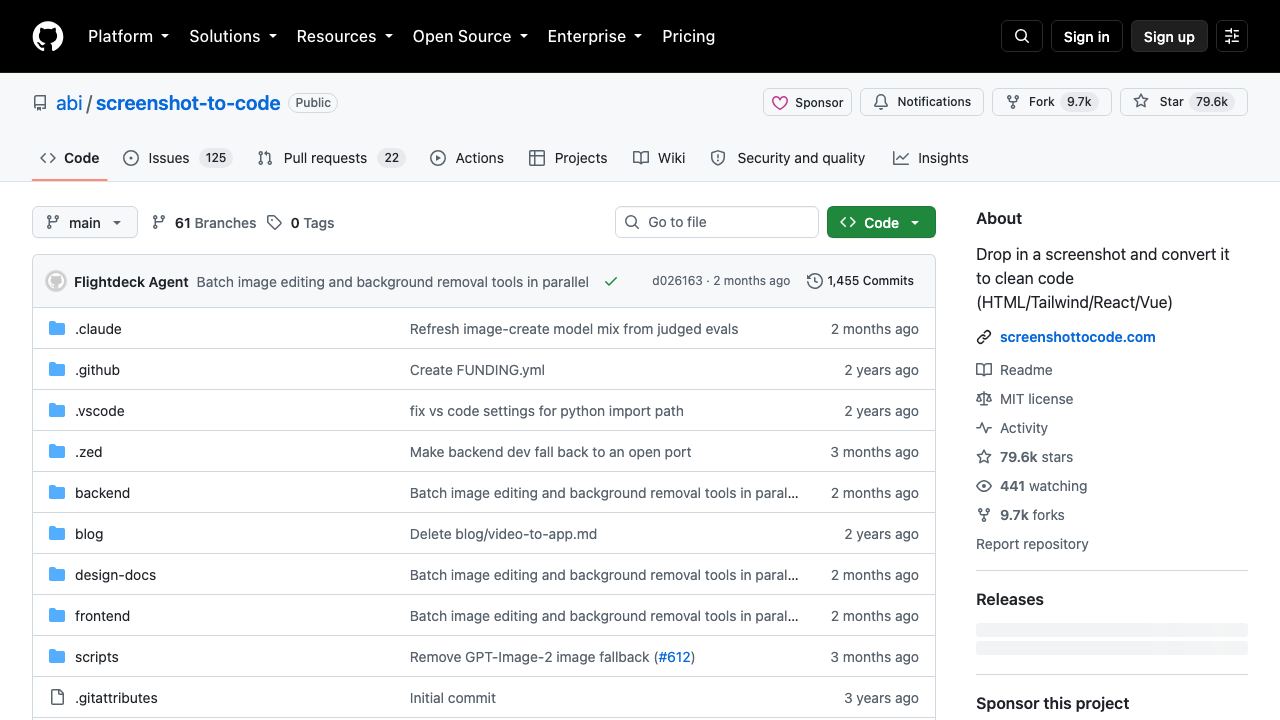Open the latest commit message about batch image editing
Viewport: 1280px width, 720px height.
[393, 282]
